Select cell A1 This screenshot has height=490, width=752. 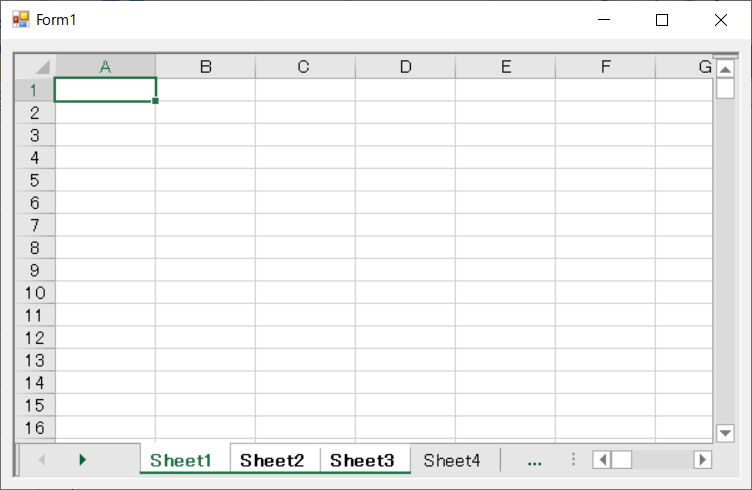point(105,90)
